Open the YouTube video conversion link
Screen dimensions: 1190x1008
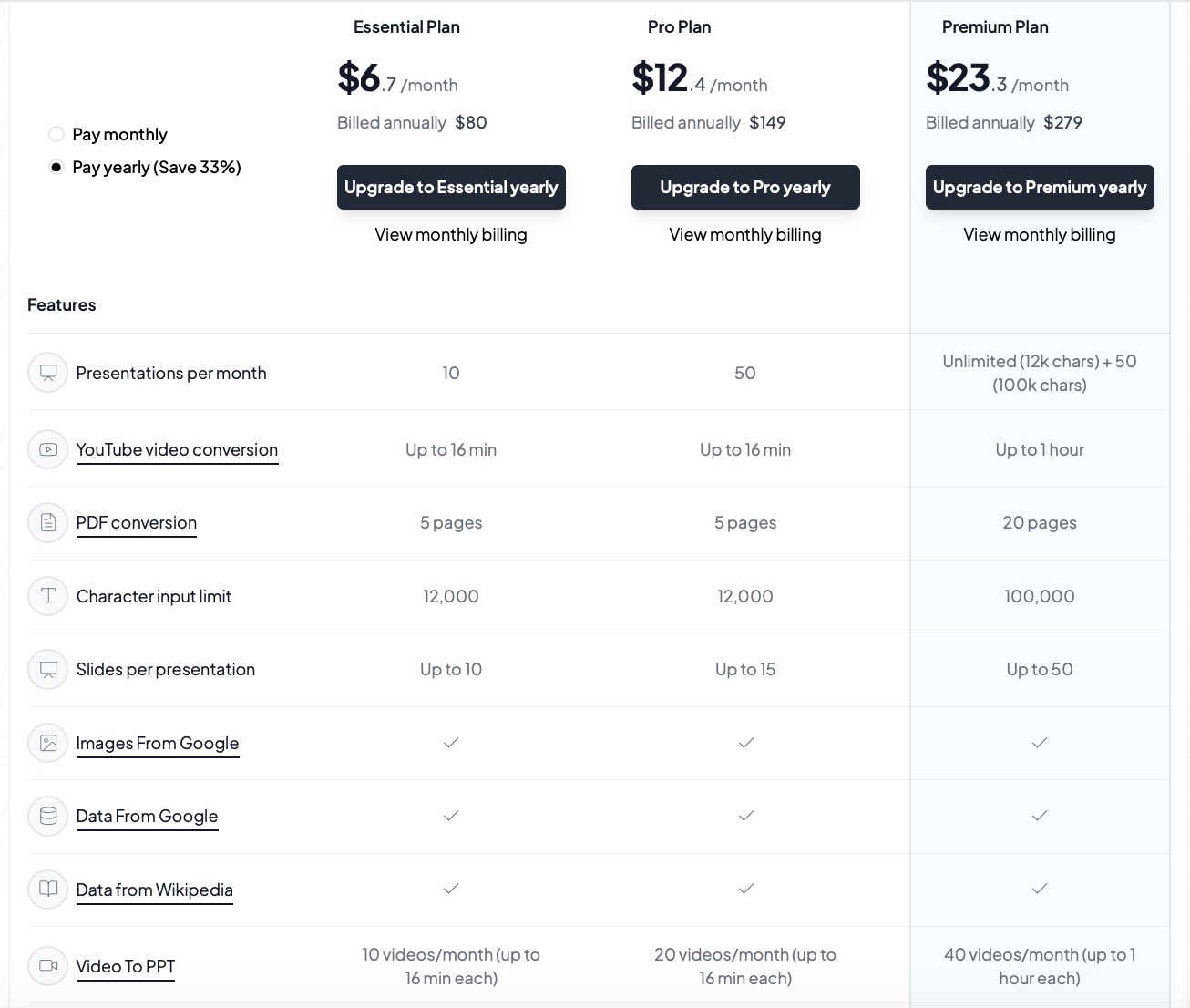[x=177, y=450]
